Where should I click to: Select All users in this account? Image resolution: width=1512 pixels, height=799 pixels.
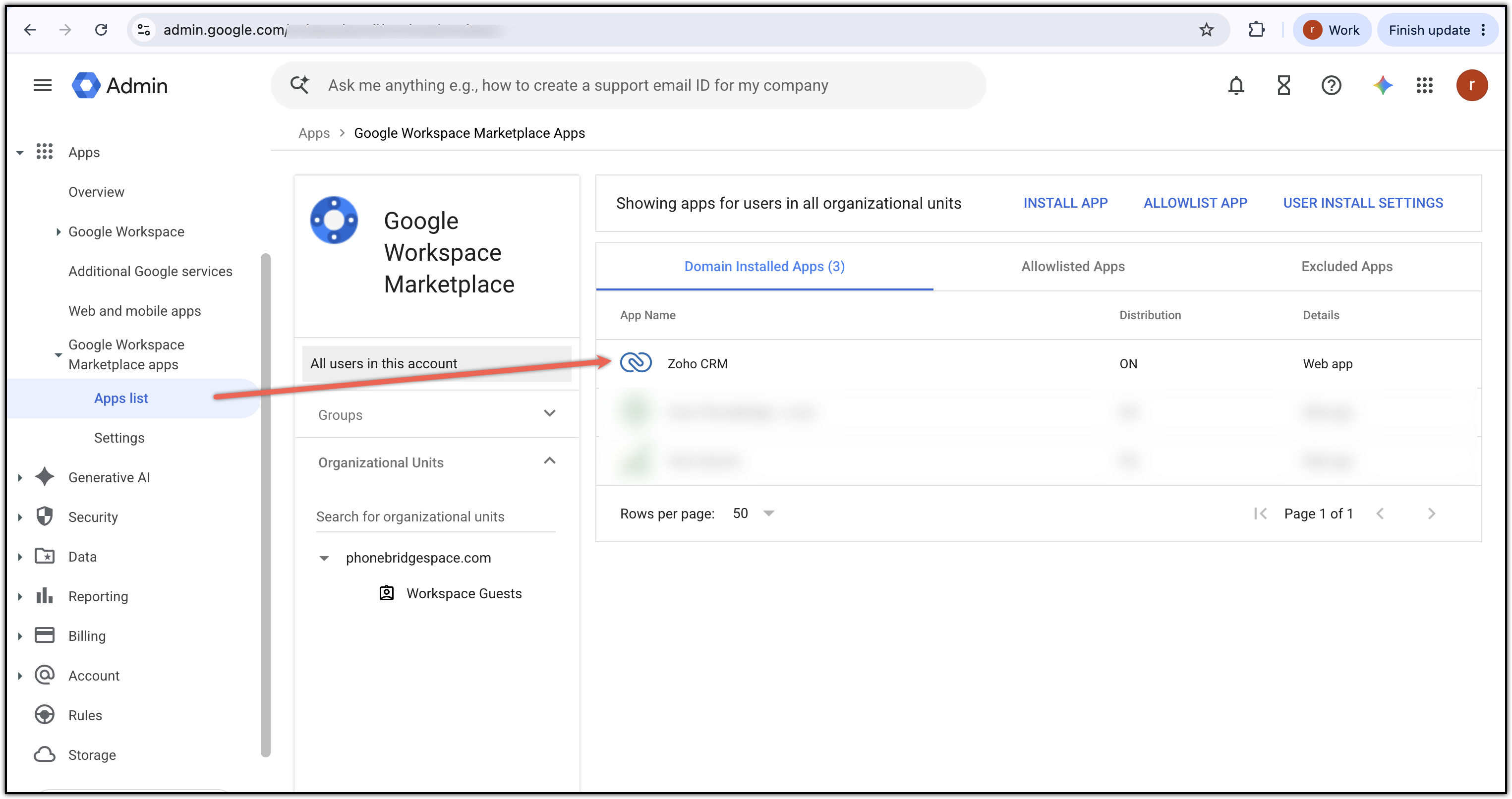437,364
